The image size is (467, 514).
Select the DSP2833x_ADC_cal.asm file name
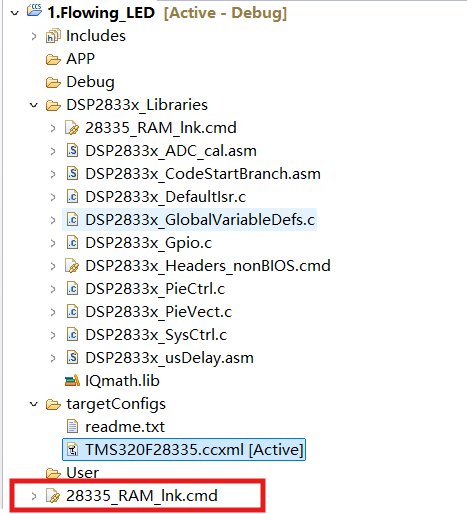pyautogui.click(x=171, y=151)
